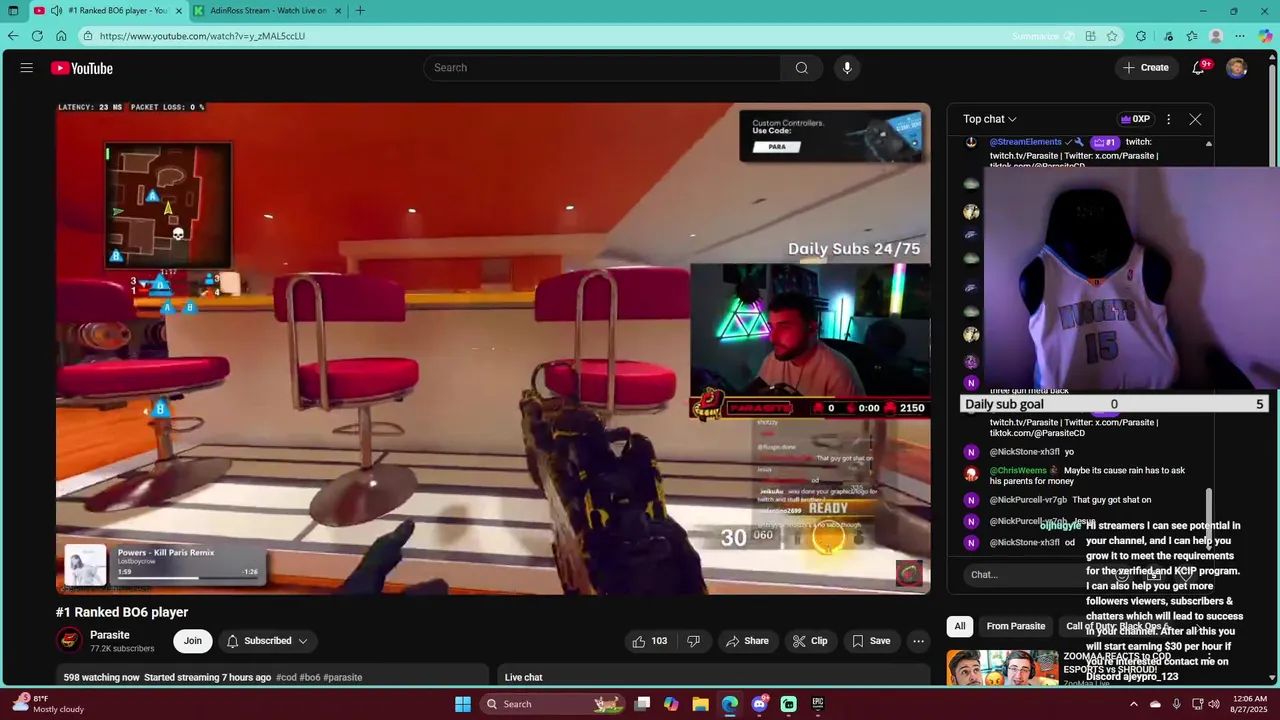Open File Explorer from taskbar
The width and height of the screenshot is (1280, 720).
[x=700, y=704]
